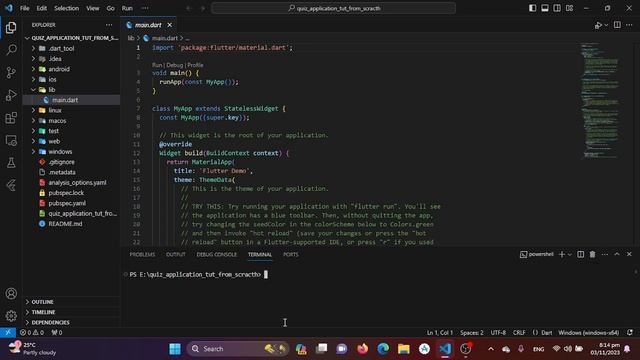Click the remote window status bar icon

click(8, 333)
